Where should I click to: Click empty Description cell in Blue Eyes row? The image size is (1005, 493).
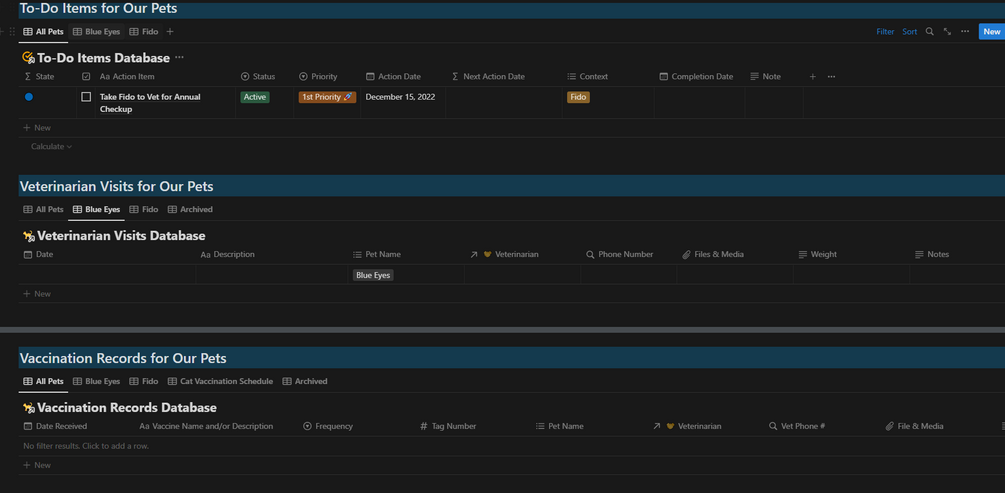(x=272, y=275)
